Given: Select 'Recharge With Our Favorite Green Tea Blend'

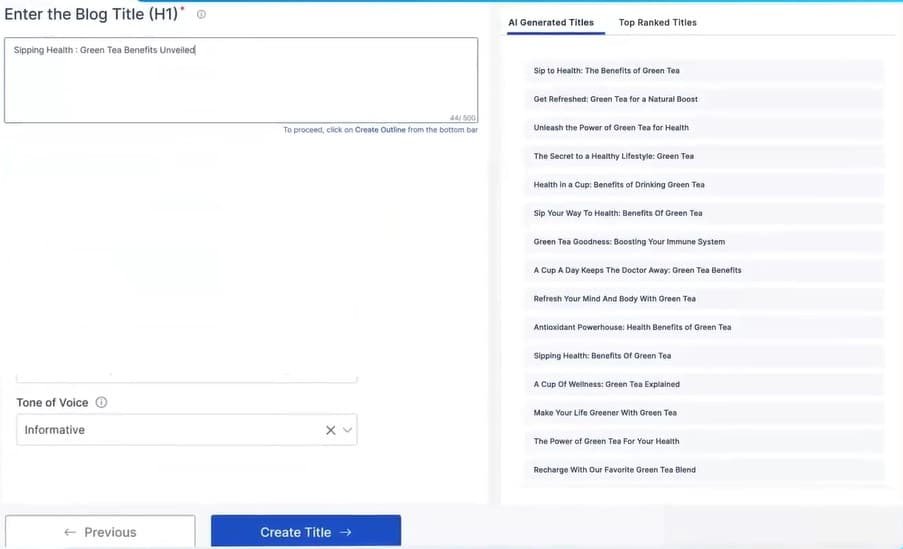Looking at the screenshot, I should click(x=614, y=470).
